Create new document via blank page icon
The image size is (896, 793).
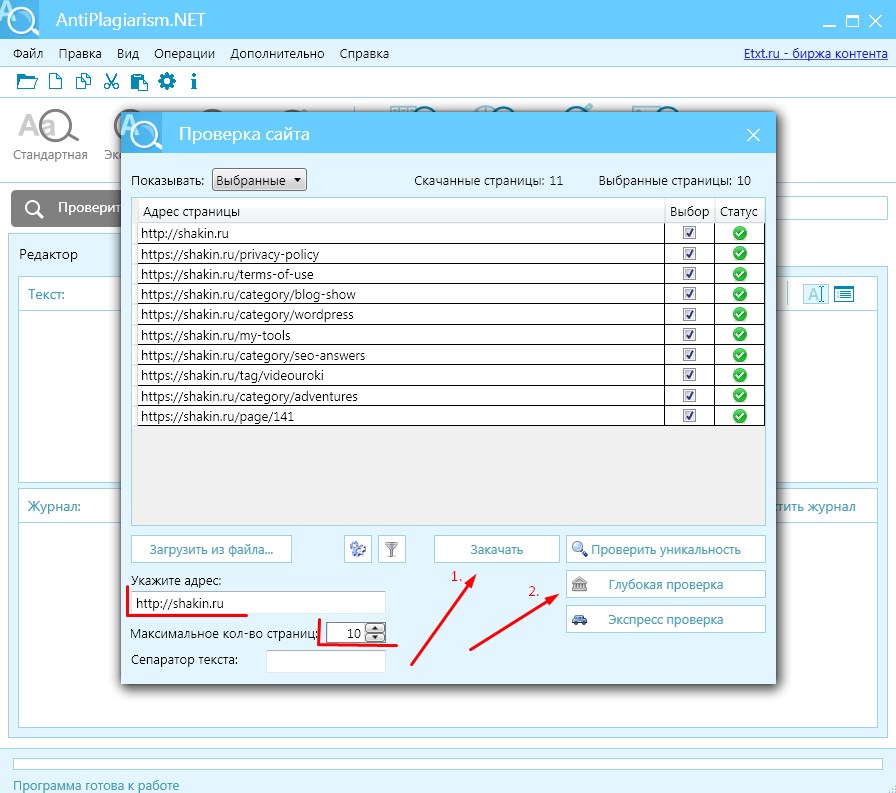[55, 82]
